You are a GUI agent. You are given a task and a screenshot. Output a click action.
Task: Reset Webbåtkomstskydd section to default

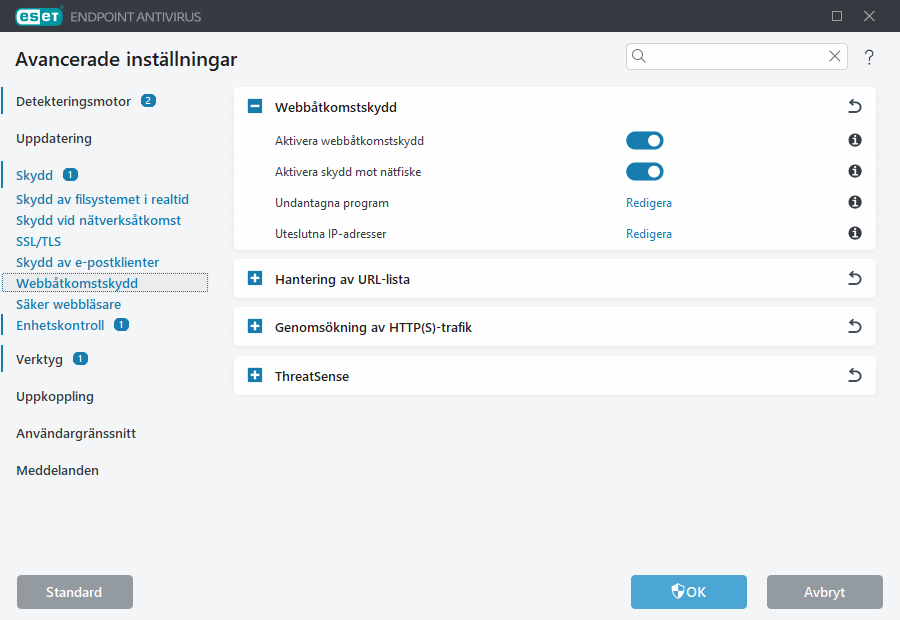[854, 105]
